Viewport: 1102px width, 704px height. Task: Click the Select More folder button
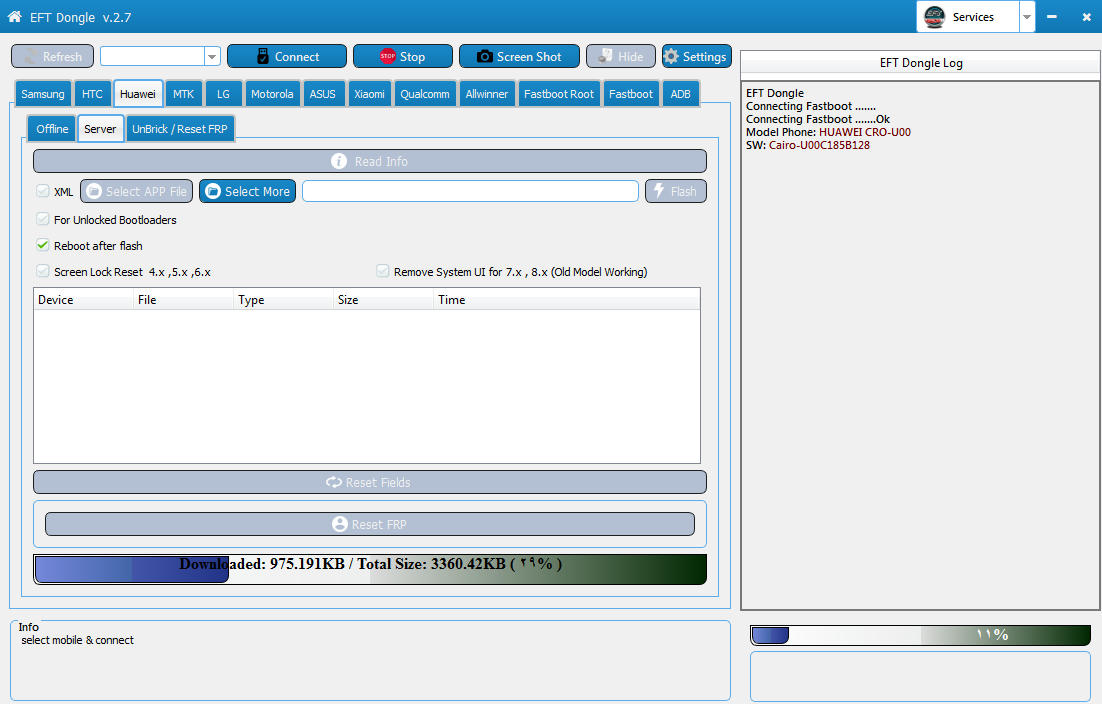(x=247, y=191)
